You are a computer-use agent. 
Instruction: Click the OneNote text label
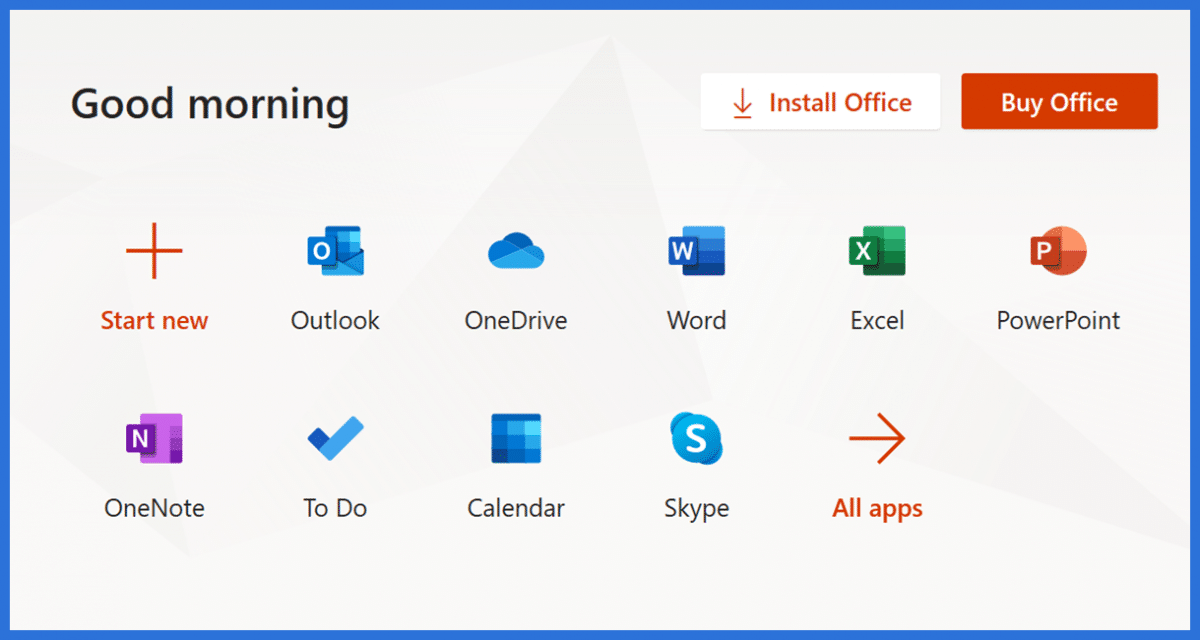[x=154, y=509]
